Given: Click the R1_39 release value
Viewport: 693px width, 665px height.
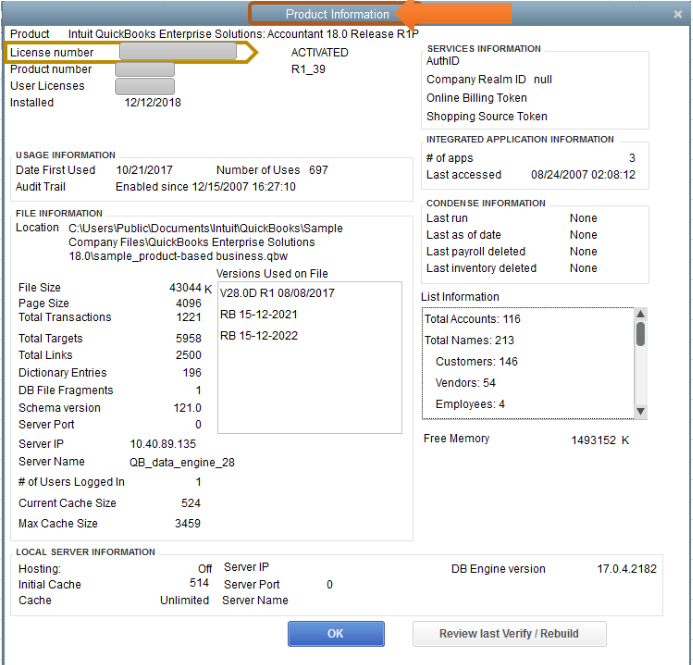Looking at the screenshot, I should (308, 69).
